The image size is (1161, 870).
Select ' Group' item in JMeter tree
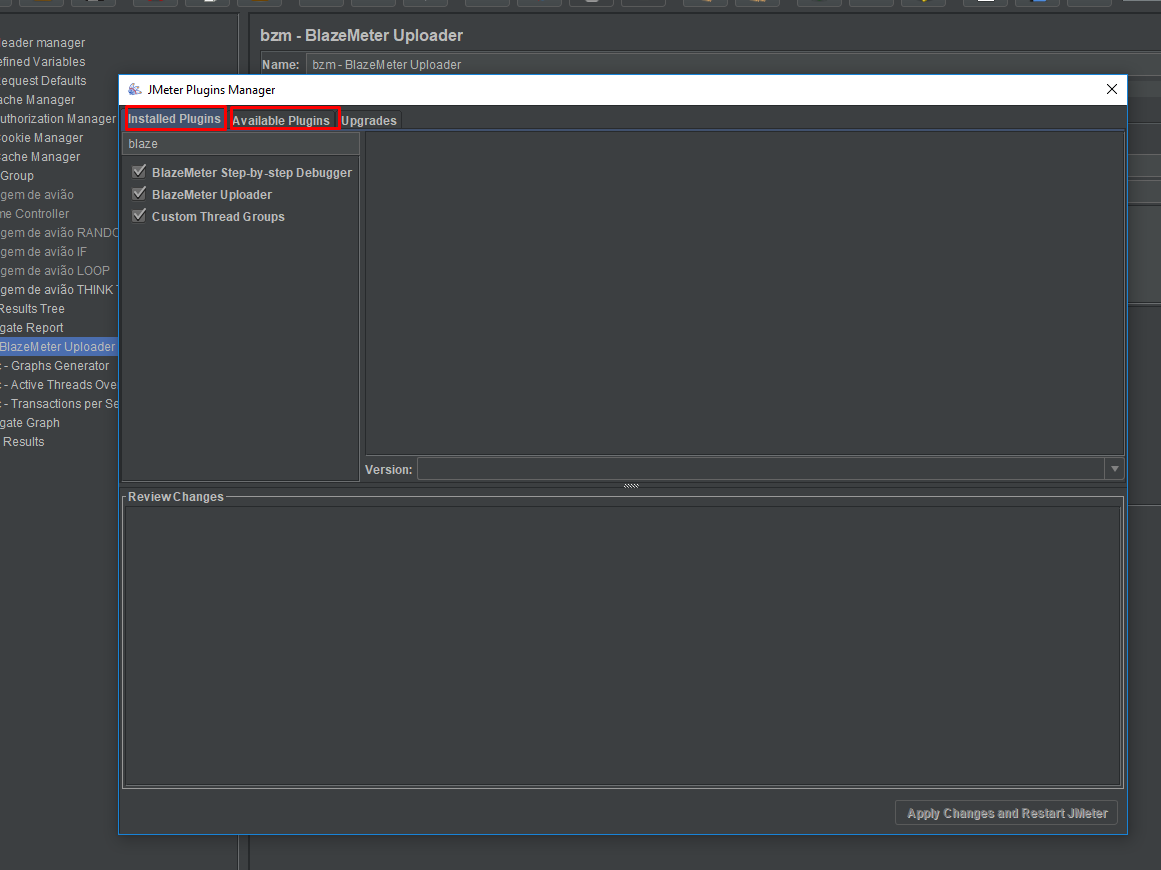17,176
